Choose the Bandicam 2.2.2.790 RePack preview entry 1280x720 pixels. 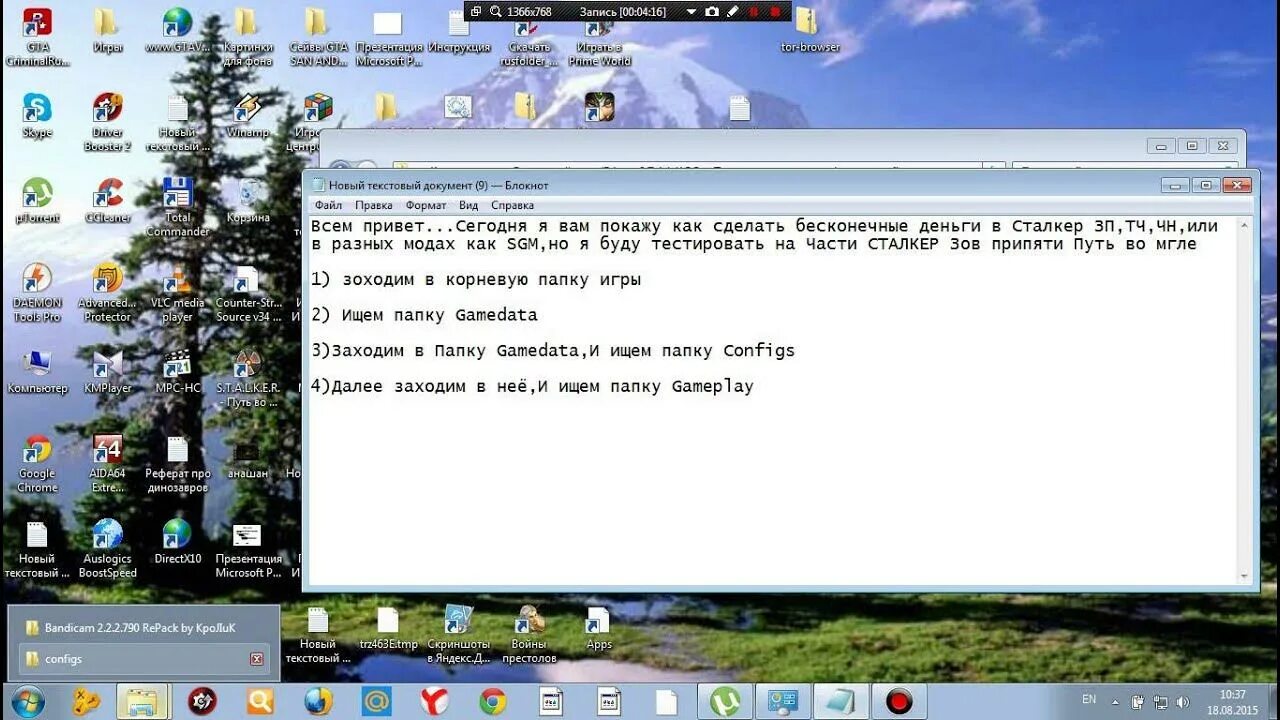[x=143, y=628]
